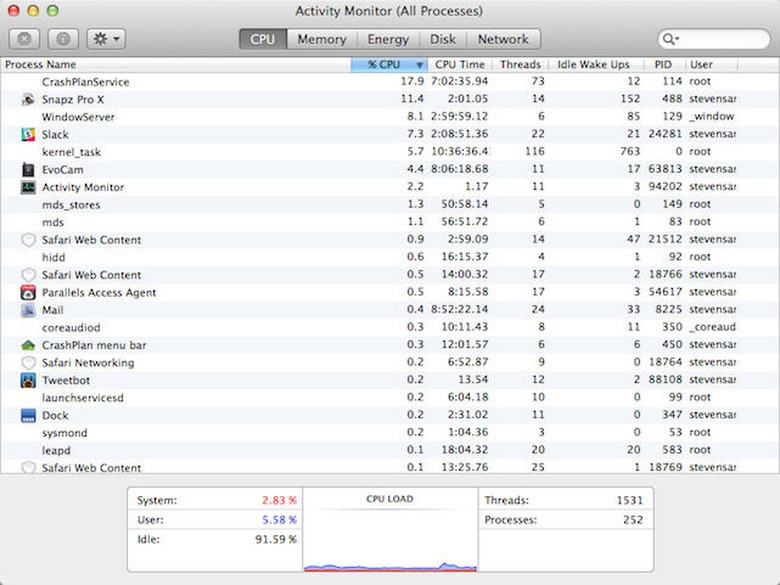Click the Processes count 252

pos(633,520)
